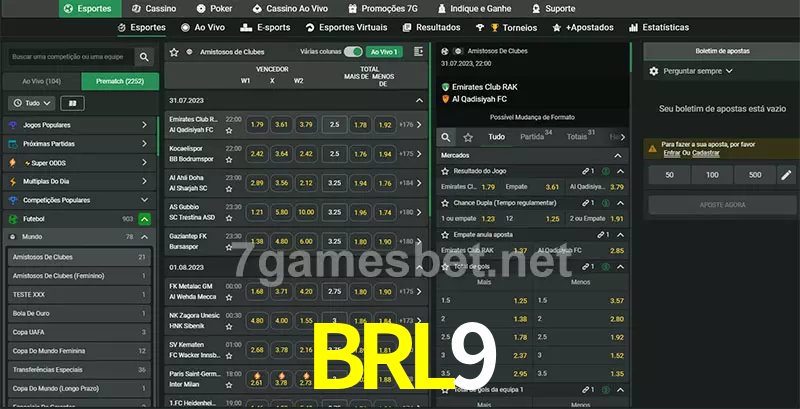800x409 pixels.
Task: Collapse the 31.07.2023 date group
Action: coord(419,100)
